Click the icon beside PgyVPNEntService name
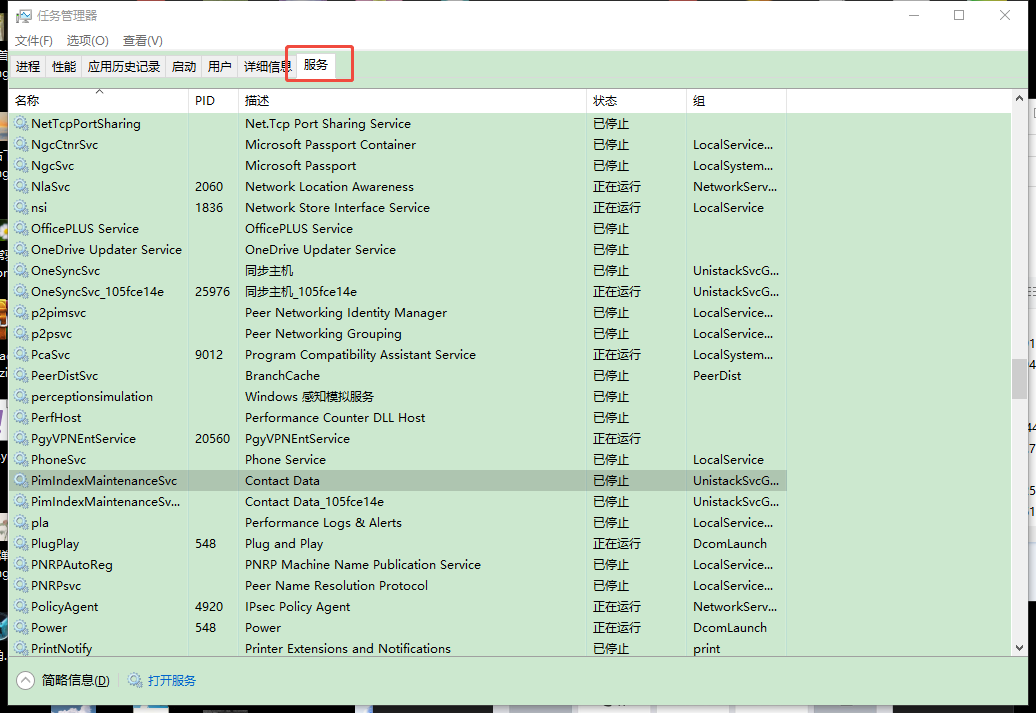Viewport: 1036px width, 713px height. pyautogui.click(x=21, y=439)
